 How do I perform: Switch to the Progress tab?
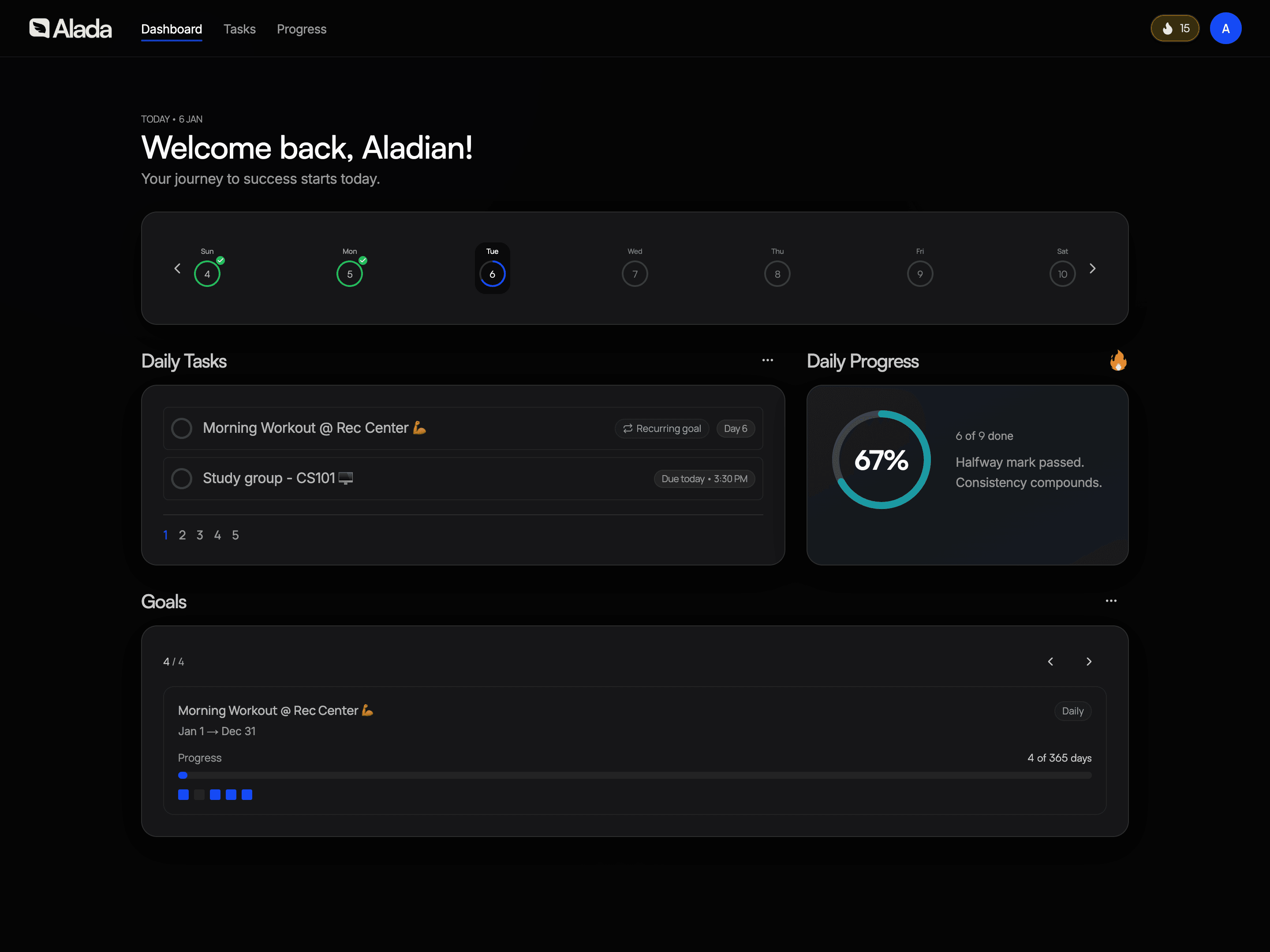302,29
